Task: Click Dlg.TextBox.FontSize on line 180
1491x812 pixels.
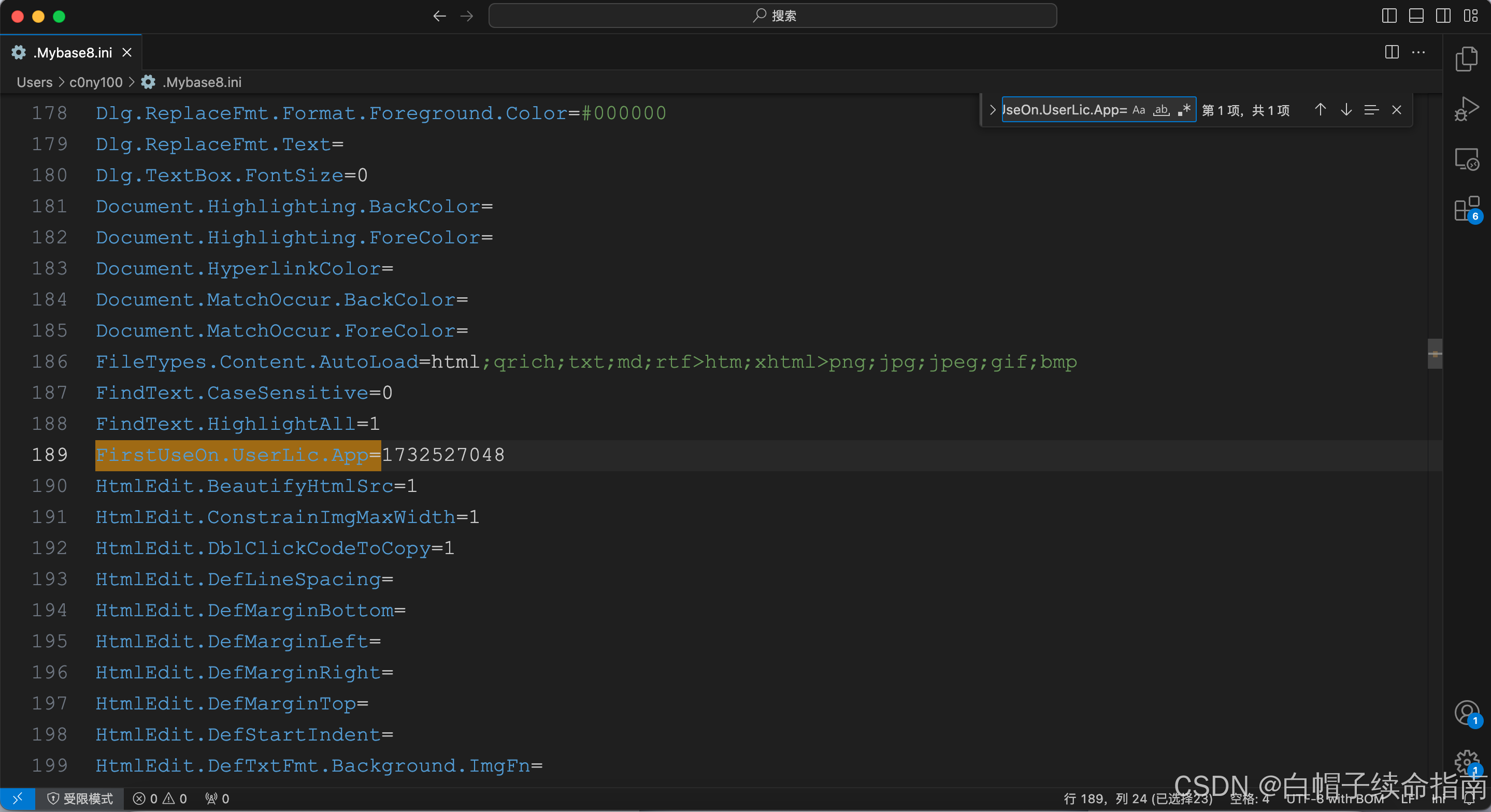Action: click(219, 176)
